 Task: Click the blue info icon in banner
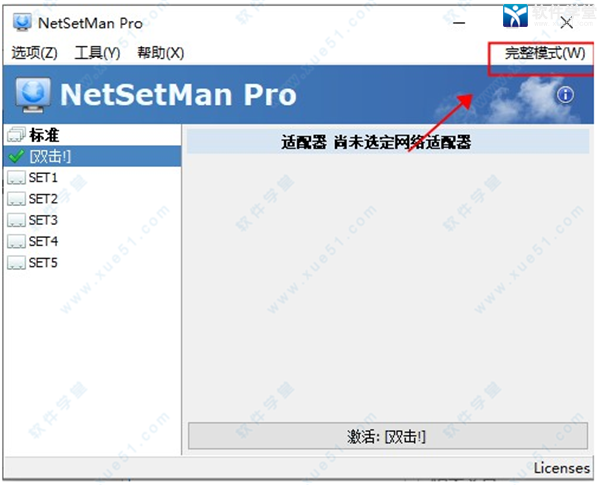(565, 94)
